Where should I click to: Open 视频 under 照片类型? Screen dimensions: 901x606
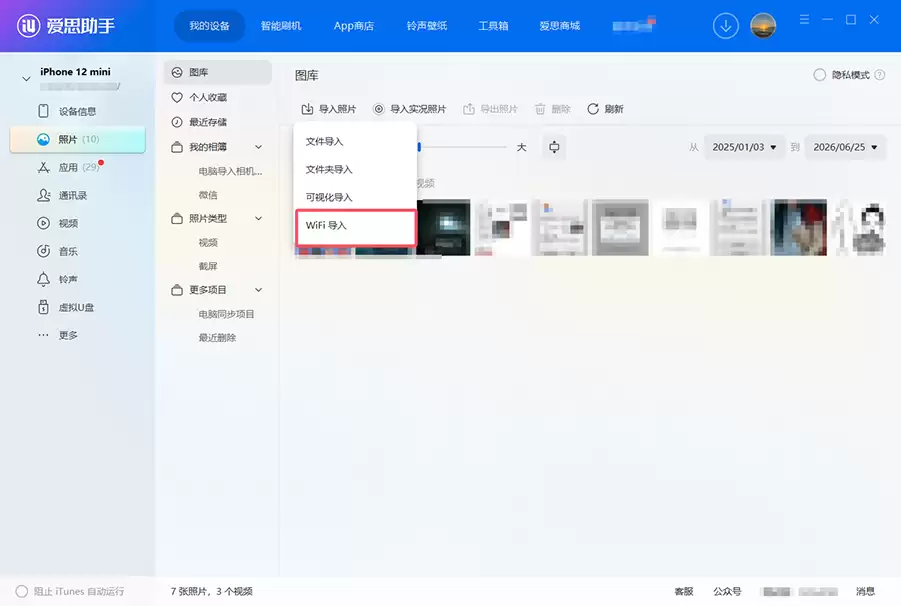[208, 242]
